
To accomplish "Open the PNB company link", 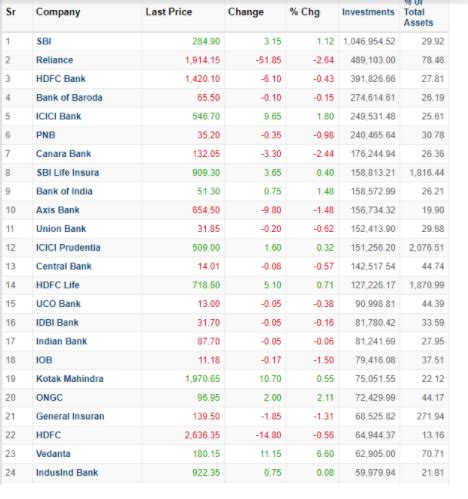I will pos(45,135).
